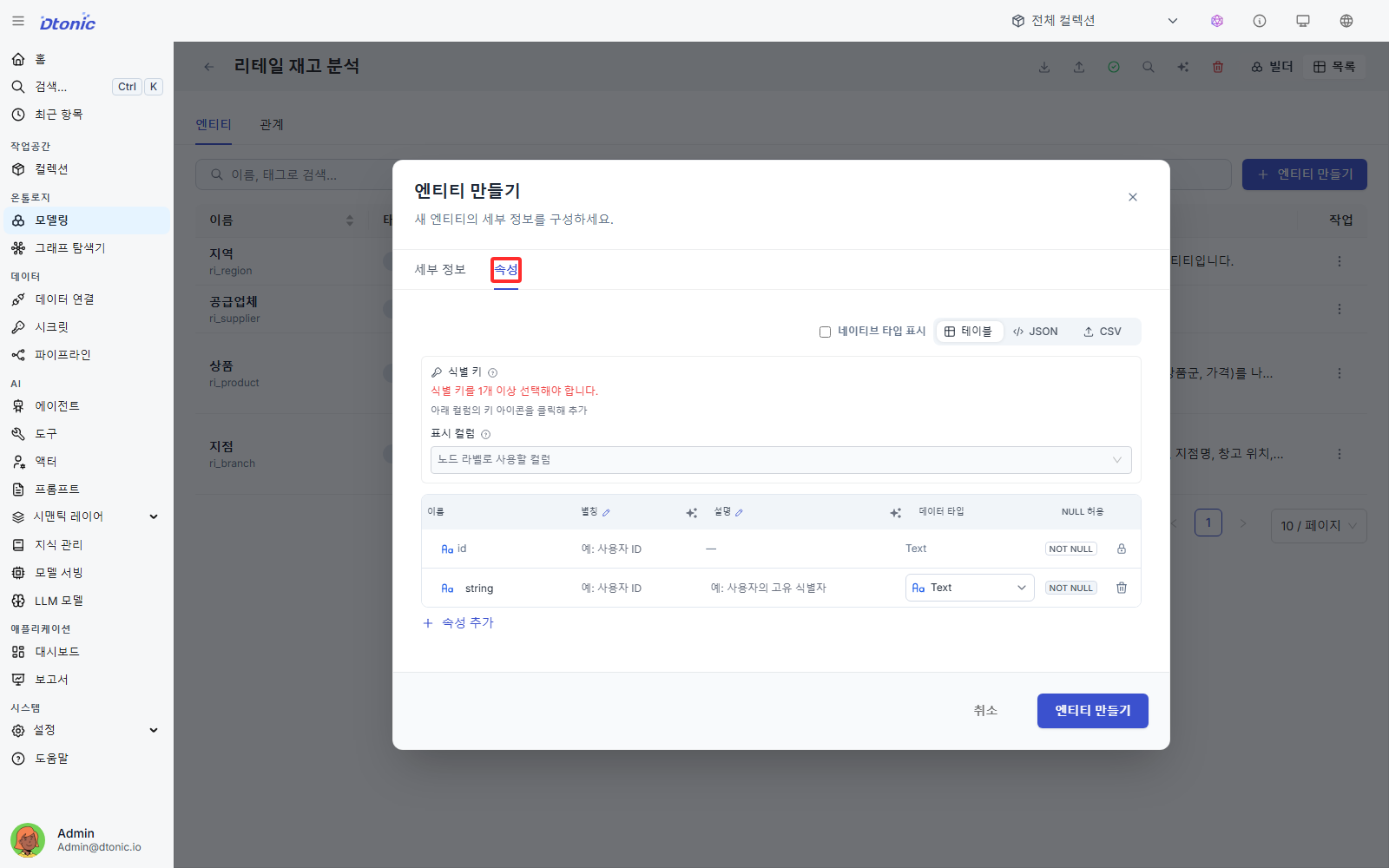Switch to JSON view mode
Viewport: 1389px width, 868px height.
(1036, 332)
